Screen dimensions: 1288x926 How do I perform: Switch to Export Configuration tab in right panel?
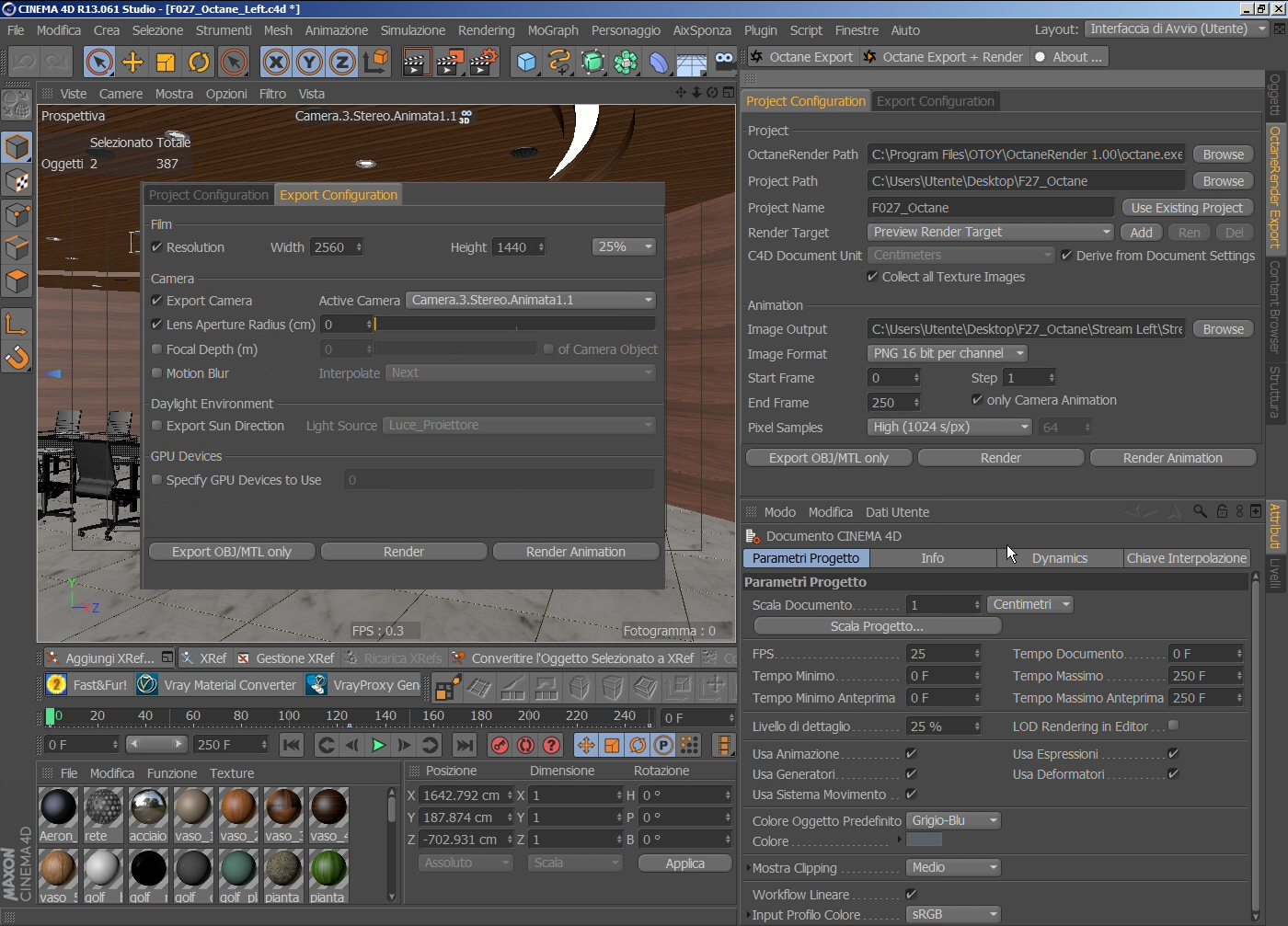pos(936,101)
